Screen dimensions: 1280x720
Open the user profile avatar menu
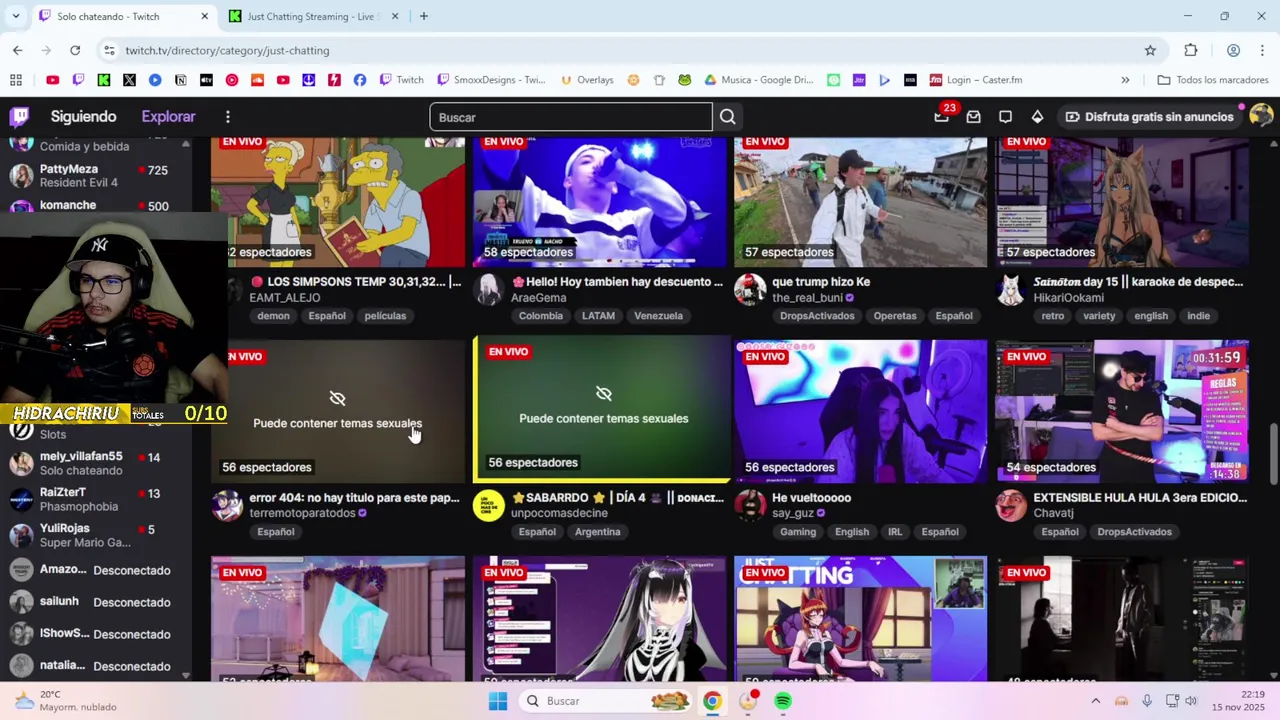click(x=1260, y=116)
